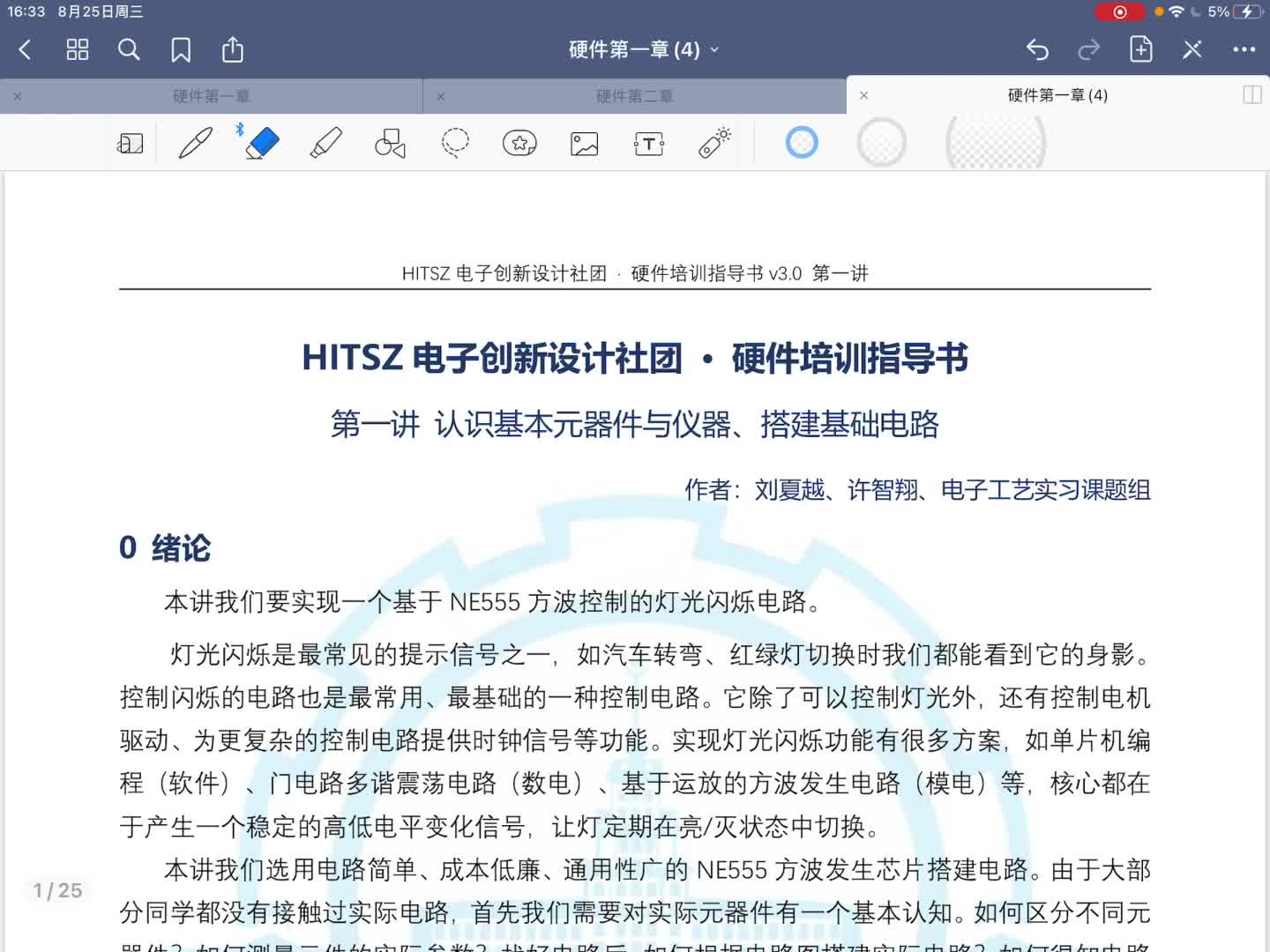Click the page header "硬件培训指导书 v3.0 第一讲"
Viewport: 1270px width, 952px height.
coord(750,273)
